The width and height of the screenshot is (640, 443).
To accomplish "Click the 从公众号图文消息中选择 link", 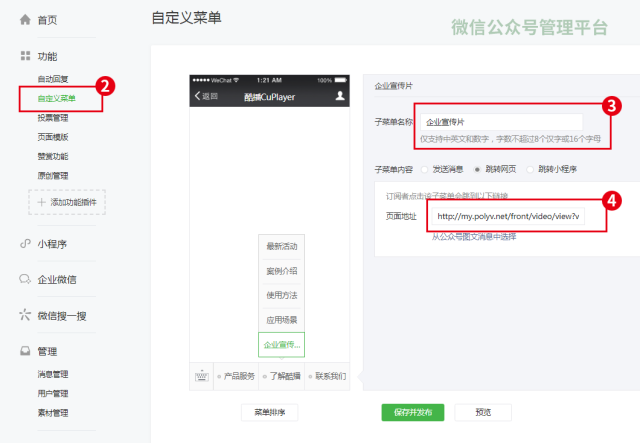I will [x=474, y=237].
